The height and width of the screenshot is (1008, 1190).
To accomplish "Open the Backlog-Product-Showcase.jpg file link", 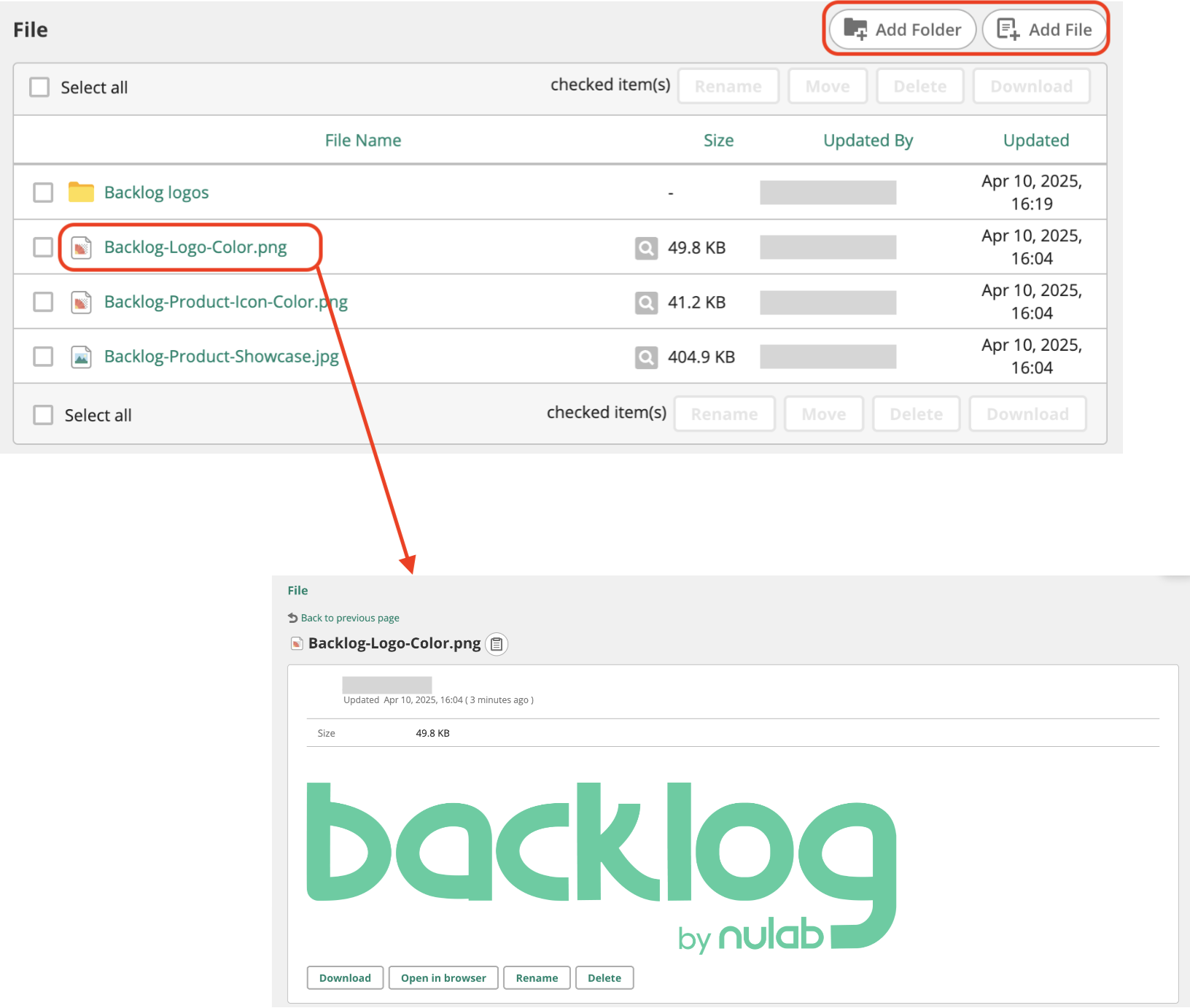I will pyautogui.click(x=222, y=357).
